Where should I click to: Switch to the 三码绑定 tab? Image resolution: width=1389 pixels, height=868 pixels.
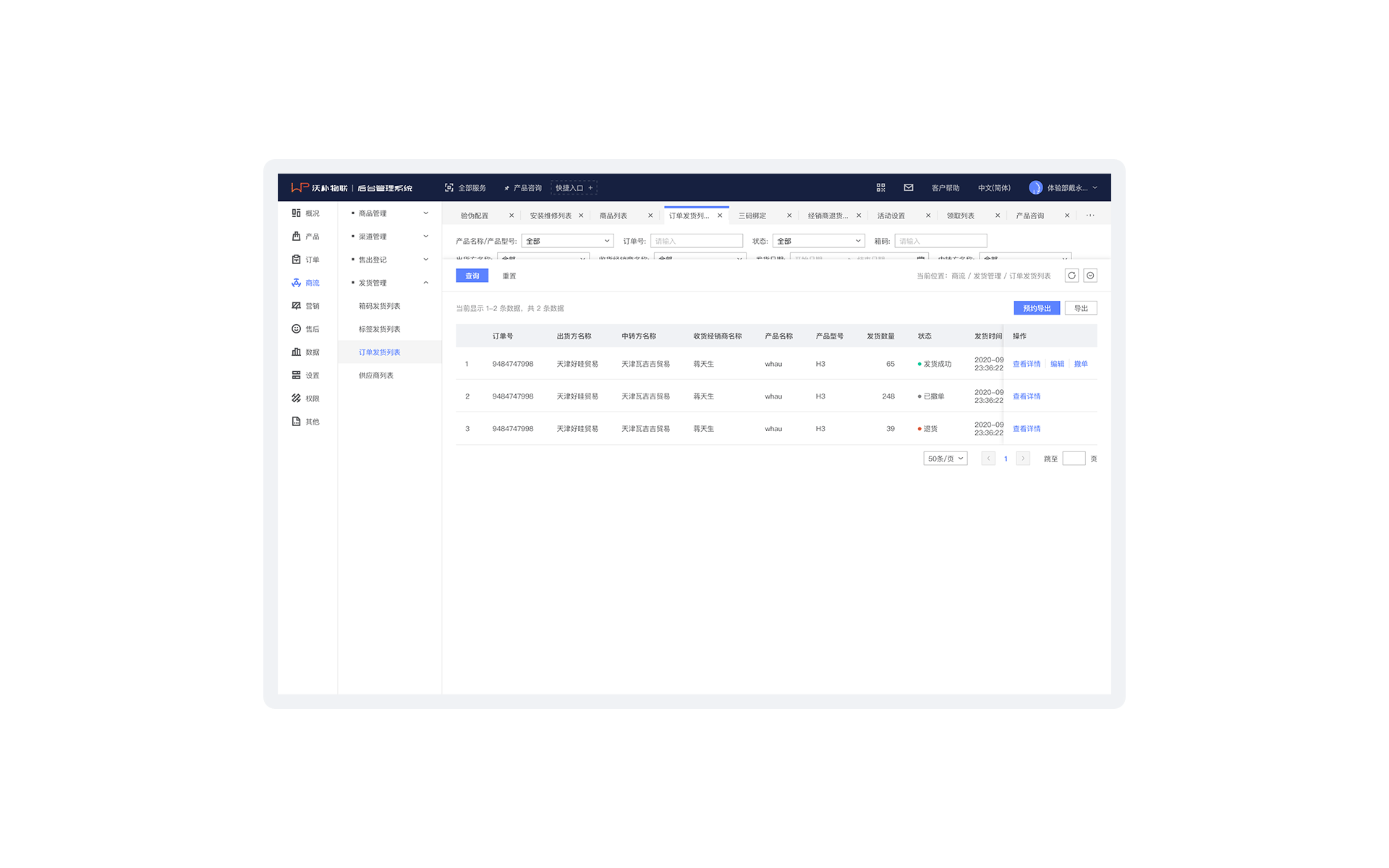pos(752,216)
